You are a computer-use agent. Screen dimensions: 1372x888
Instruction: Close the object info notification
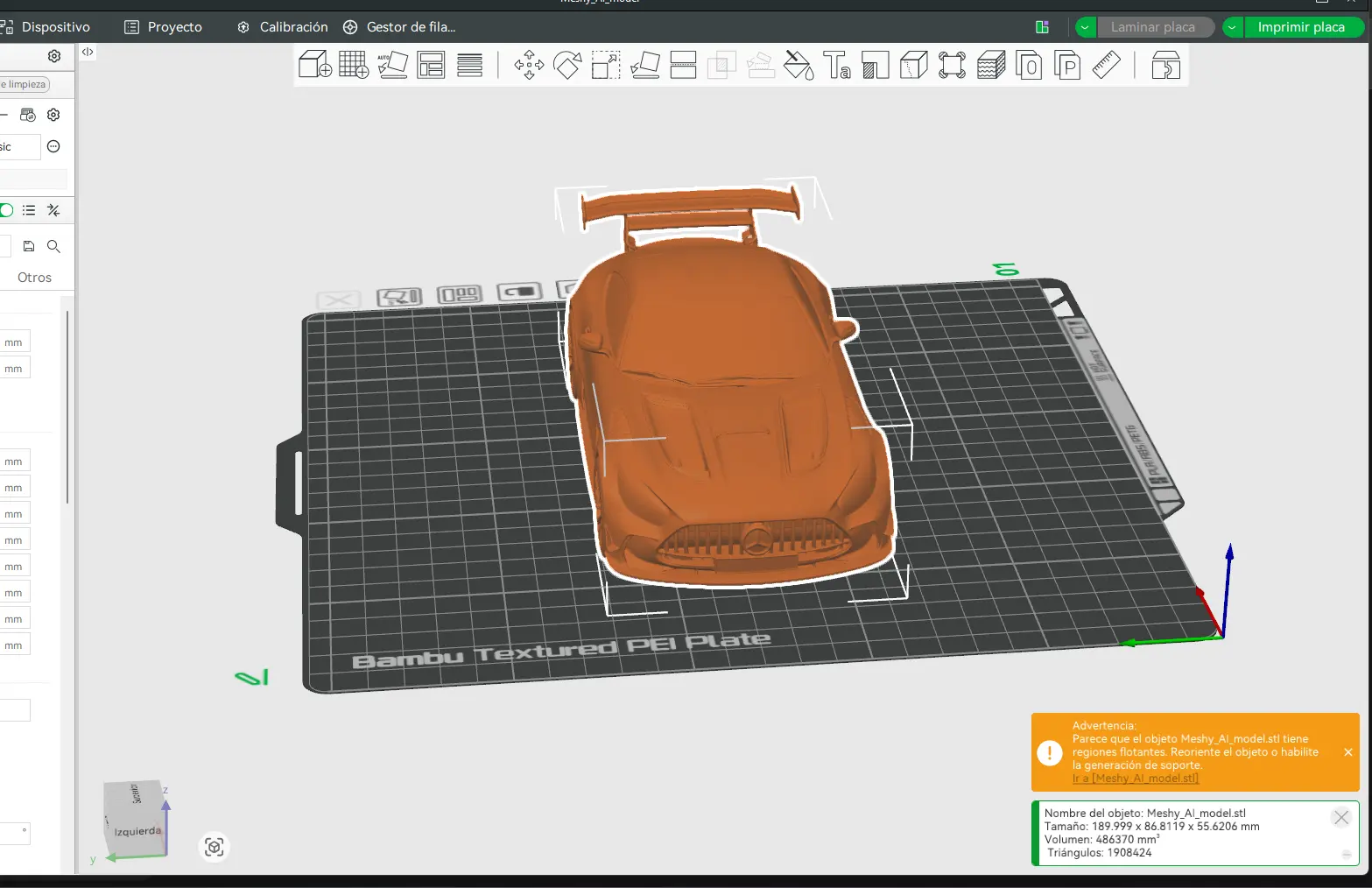[x=1341, y=817]
